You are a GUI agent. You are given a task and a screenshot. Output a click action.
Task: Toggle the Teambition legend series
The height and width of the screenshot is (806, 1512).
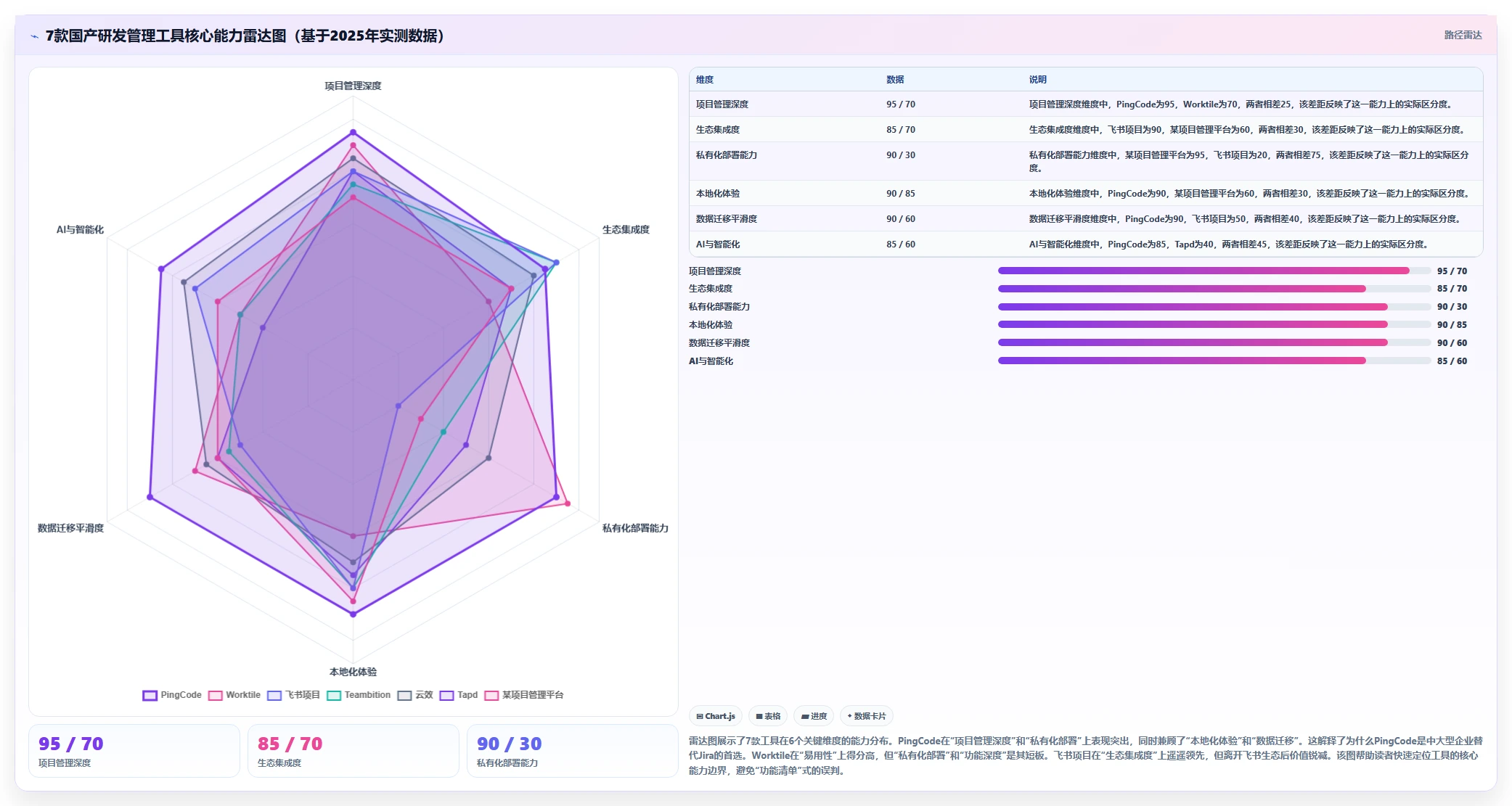(359, 695)
